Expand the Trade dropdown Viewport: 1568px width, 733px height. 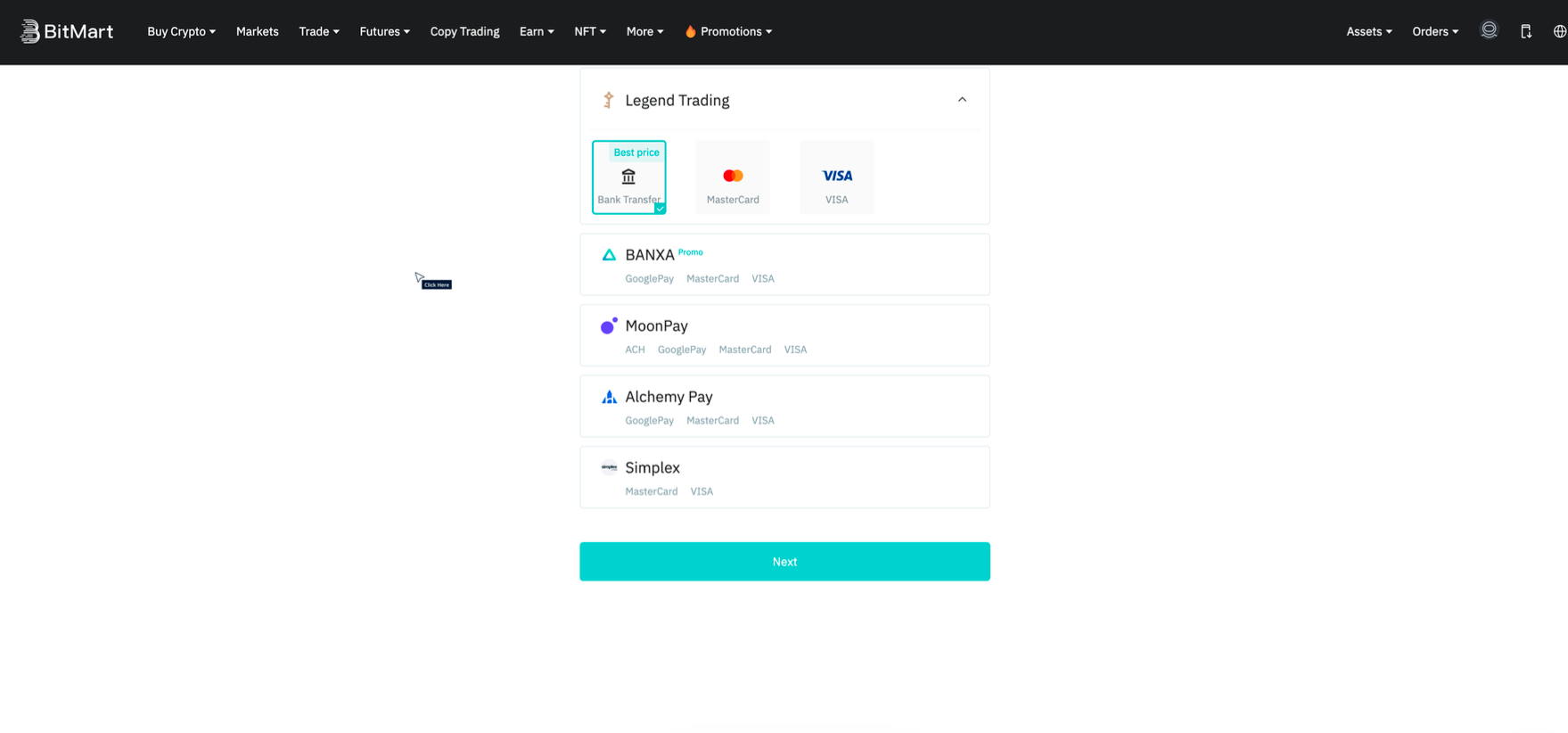coord(319,31)
